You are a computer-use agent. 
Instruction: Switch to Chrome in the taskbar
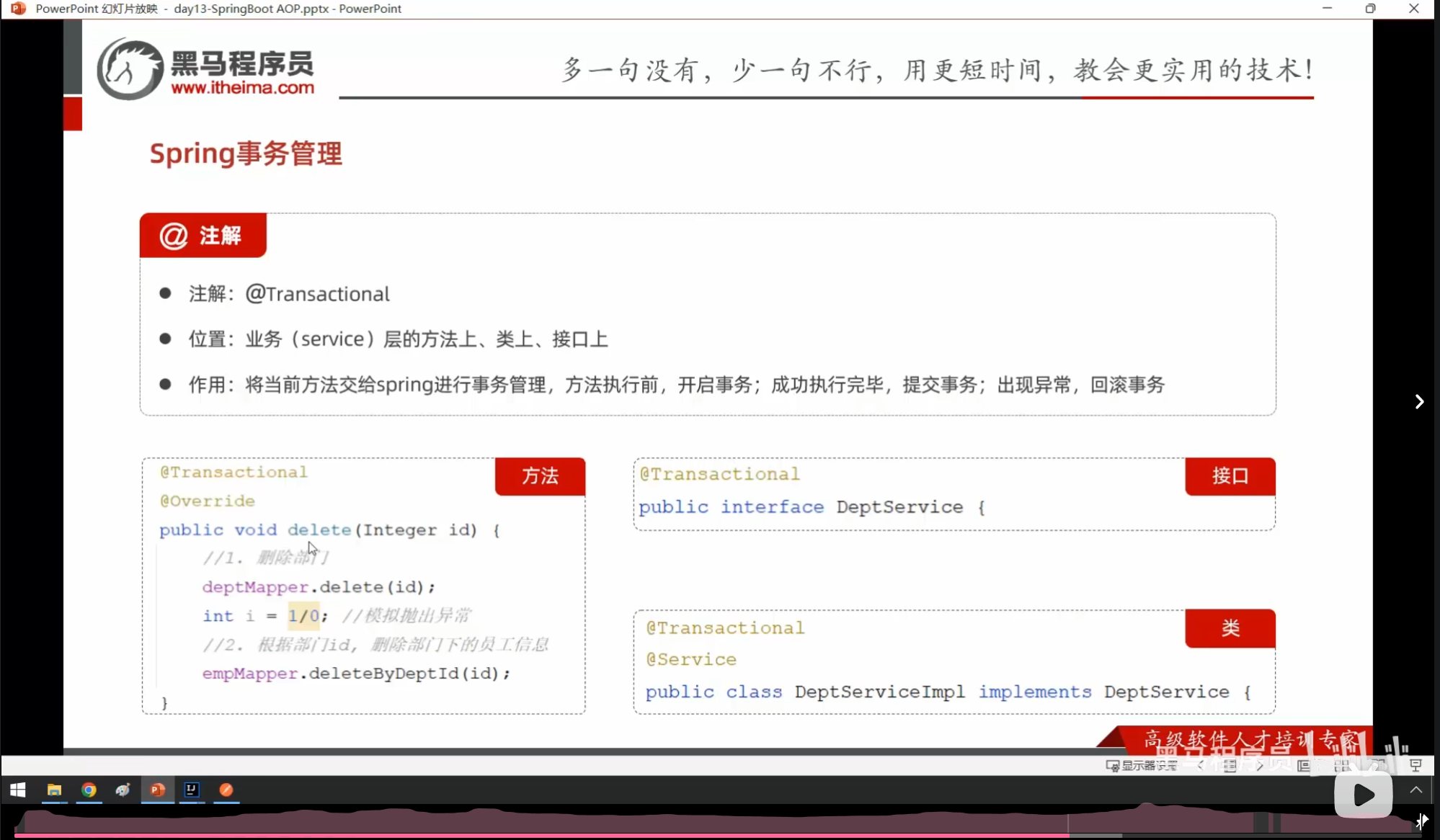(x=89, y=790)
